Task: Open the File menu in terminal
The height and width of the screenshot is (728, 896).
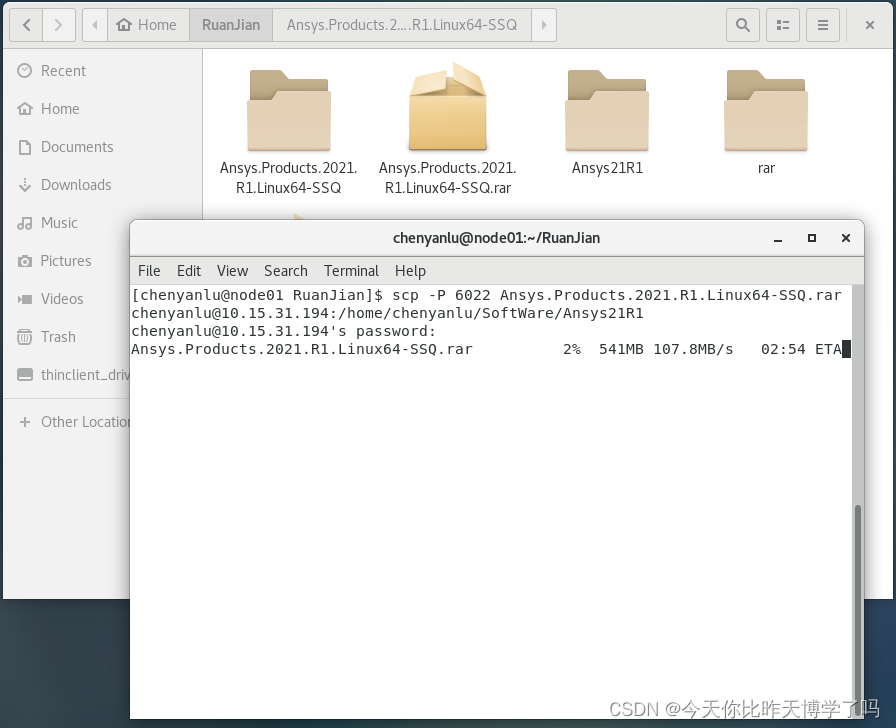Action: pyautogui.click(x=149, y=271)
